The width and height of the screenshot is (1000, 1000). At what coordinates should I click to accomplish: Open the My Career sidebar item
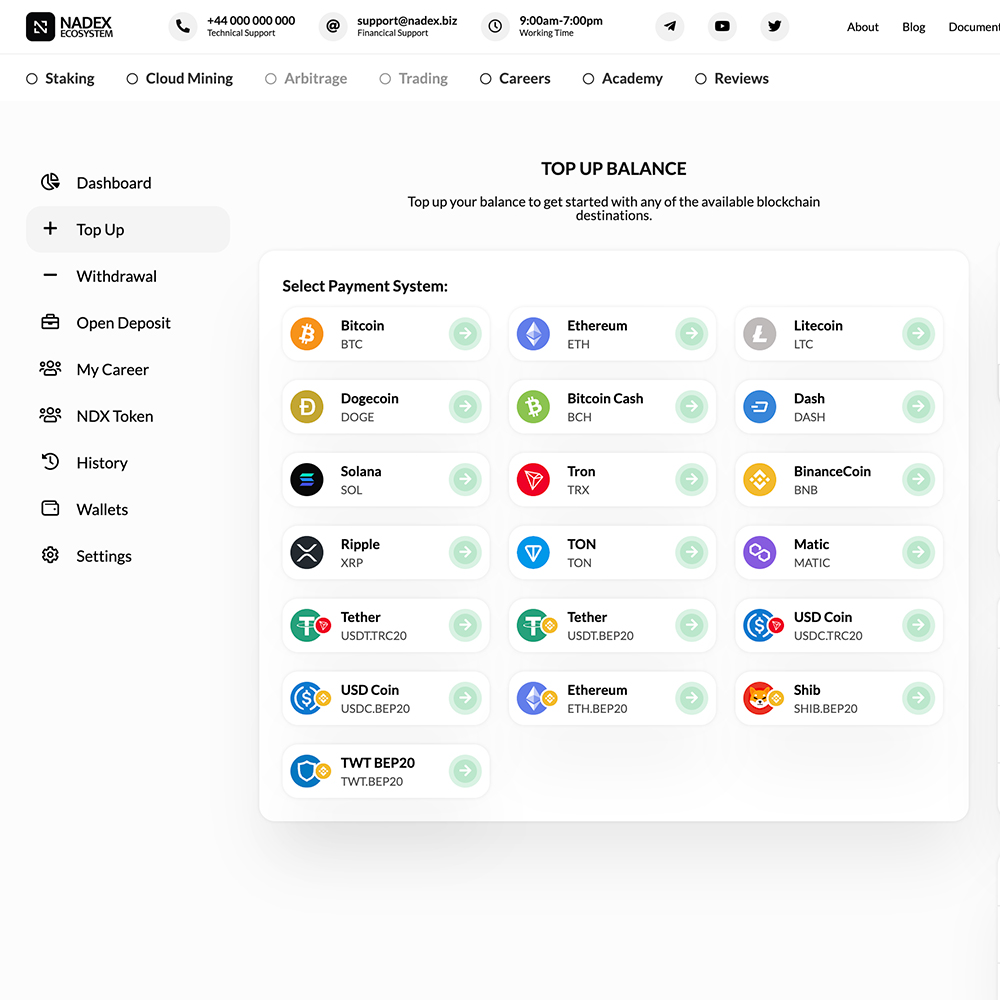pyautogui.click(x=128, y=369)
